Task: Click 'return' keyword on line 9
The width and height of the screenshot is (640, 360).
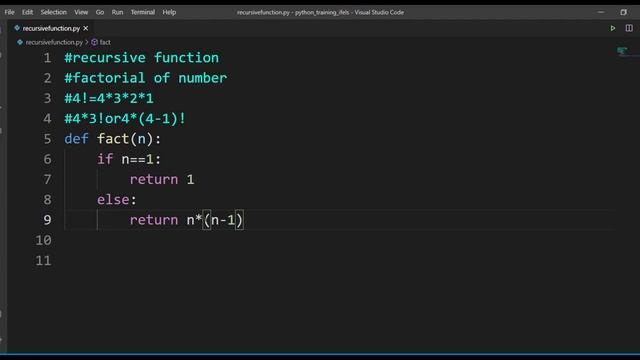Action: (154, 220)
